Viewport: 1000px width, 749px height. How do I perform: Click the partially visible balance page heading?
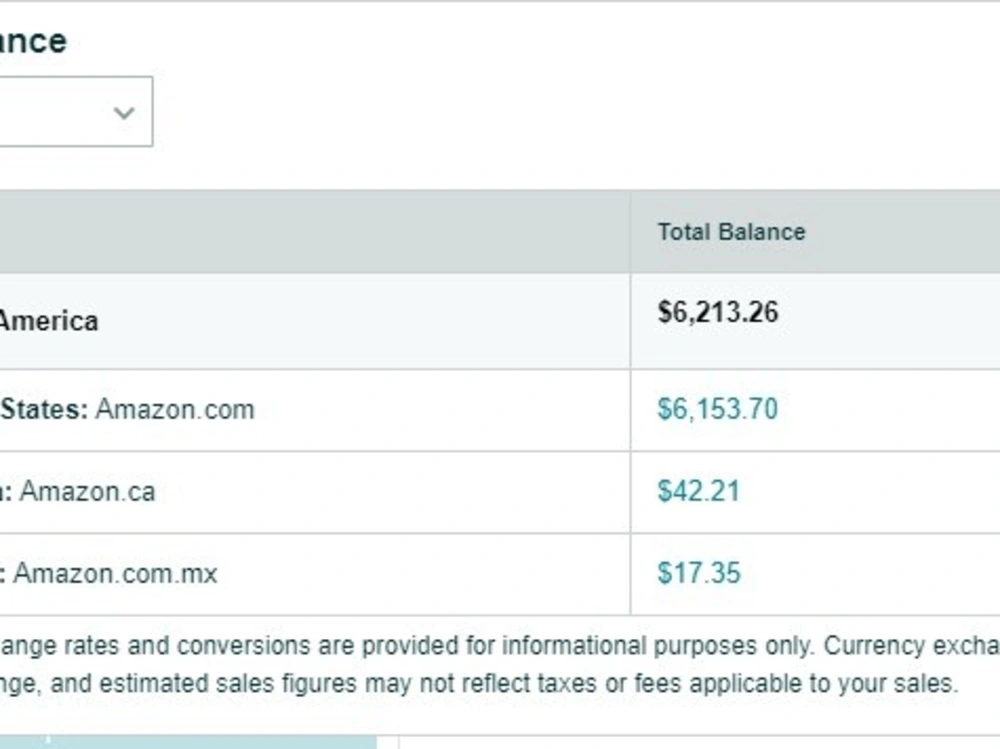33,41
